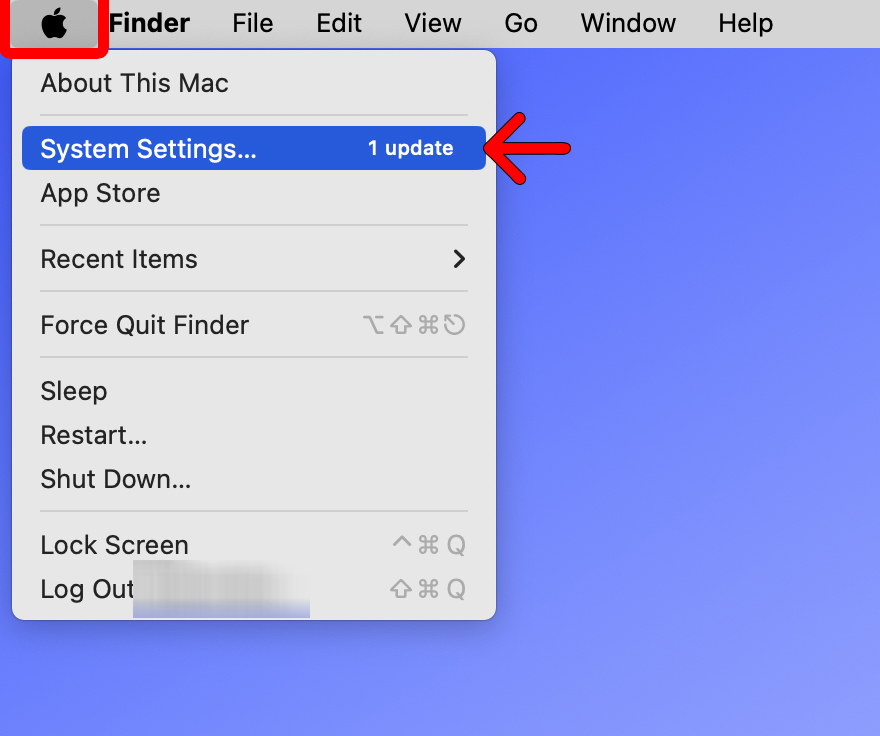Open the Go menu
The height and width of the screenshot is (736, 880).
(x=521, y=23)
